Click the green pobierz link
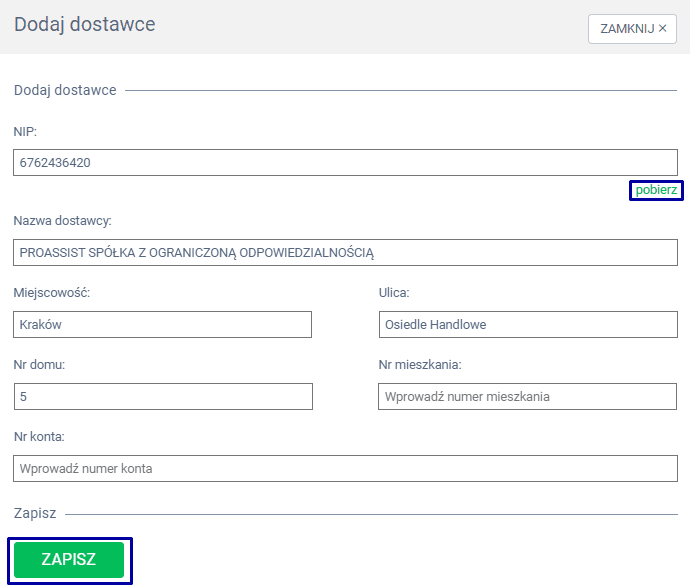 pos(656,190)
